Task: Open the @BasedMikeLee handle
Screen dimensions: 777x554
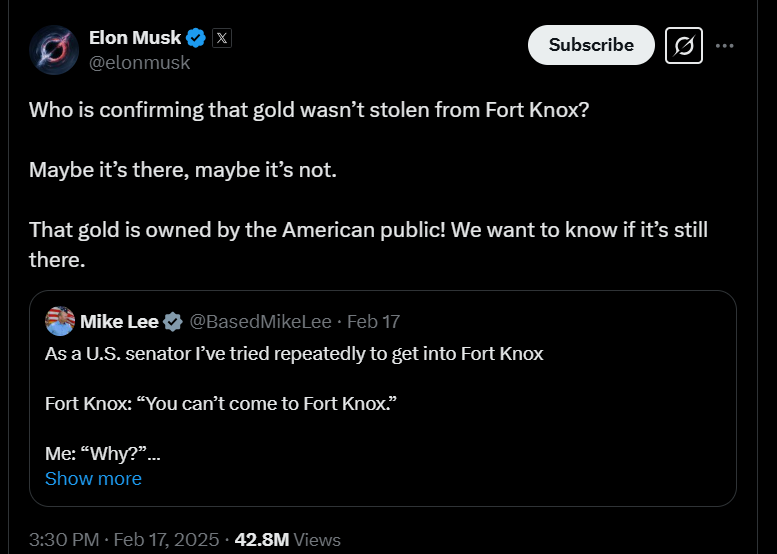Action: point(261,322)
